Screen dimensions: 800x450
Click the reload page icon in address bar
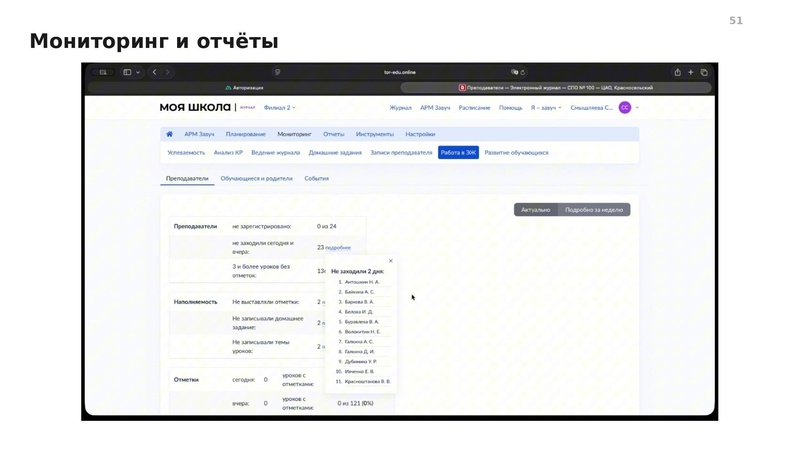pos(523,72)
